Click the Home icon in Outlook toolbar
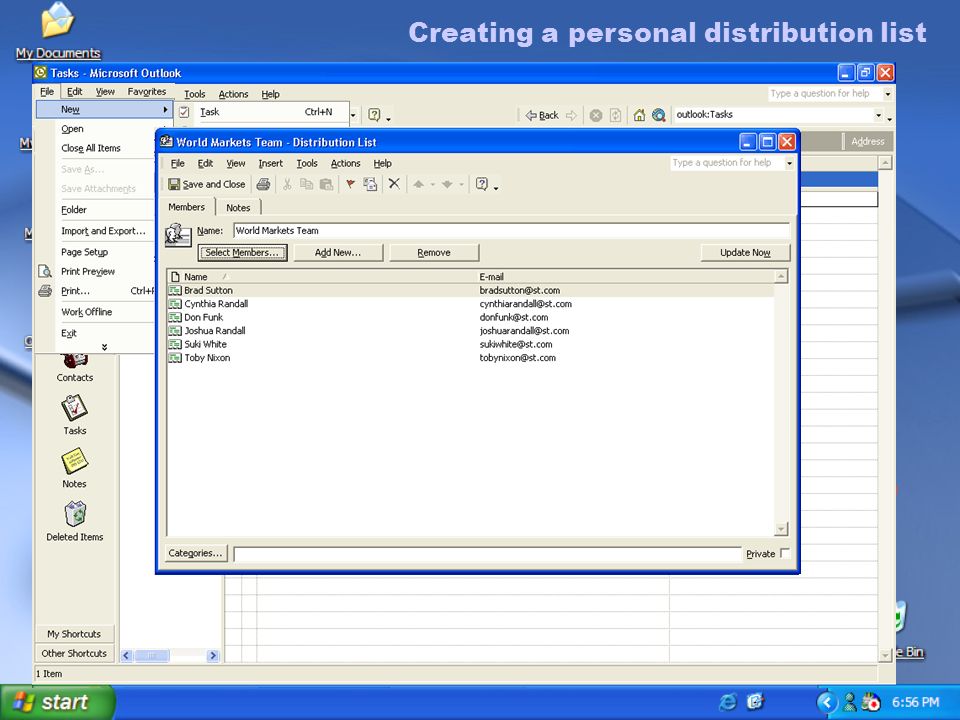The image size is (960, 720). tap(639, 115)
